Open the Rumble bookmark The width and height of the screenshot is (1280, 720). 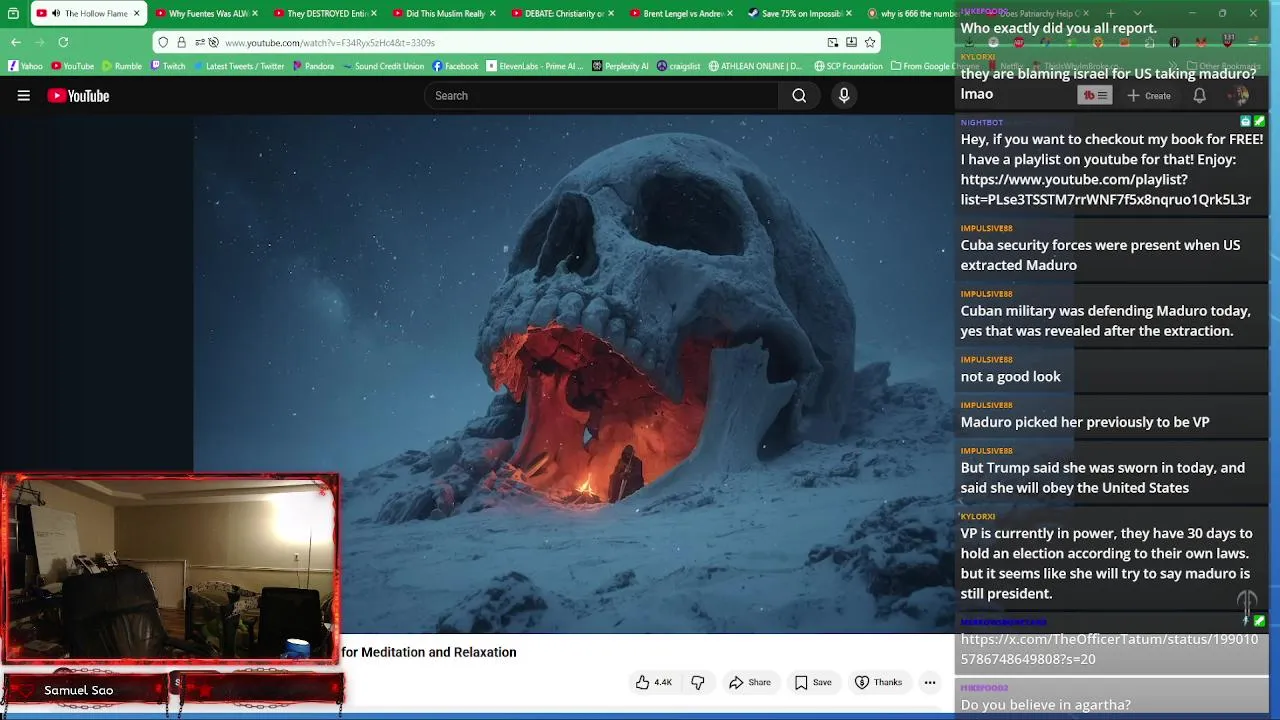click(122, 66)
